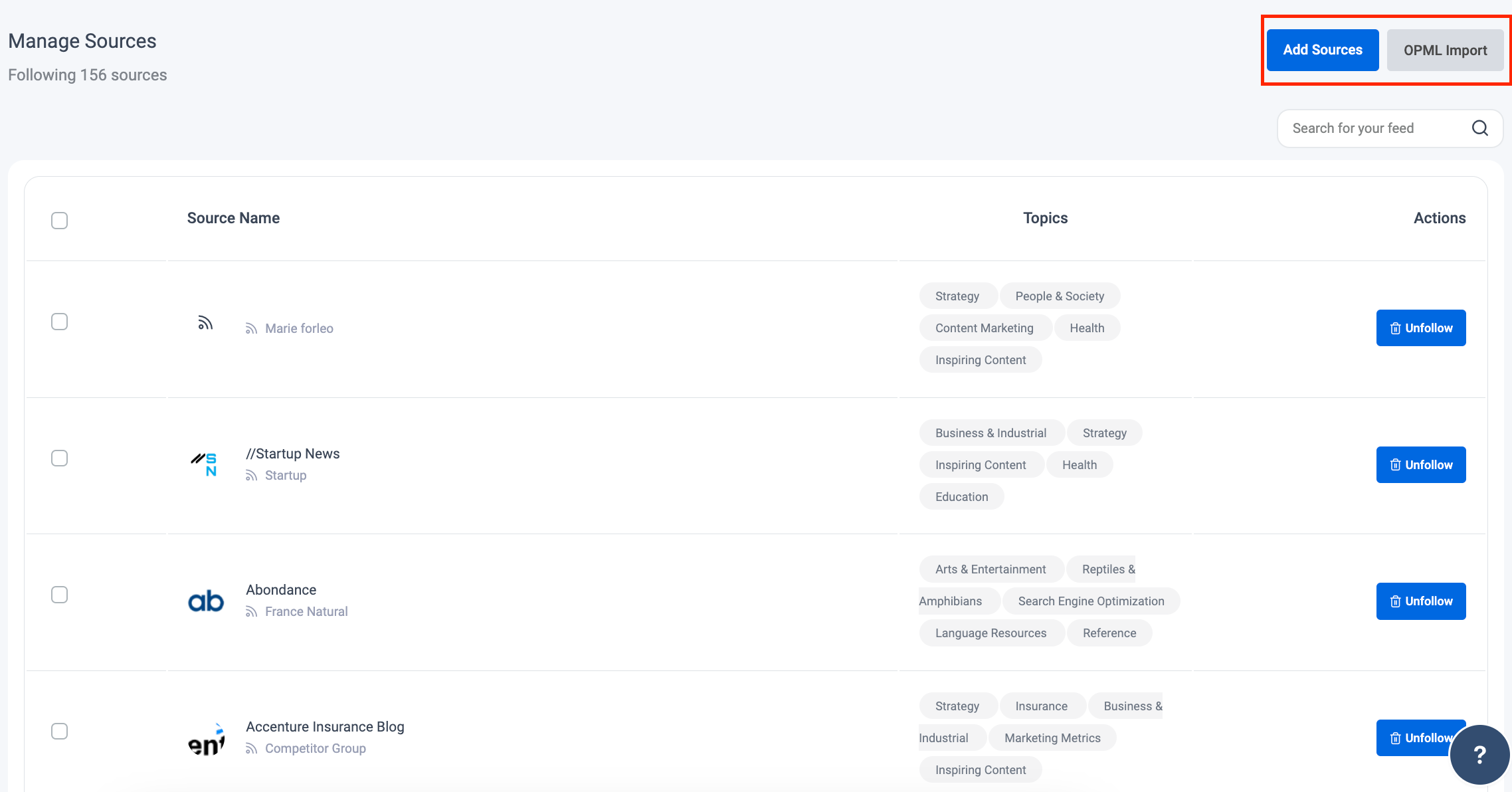Screen dimensions: 1512x792
Task: Select the Topics column header
Action: click(1045, 217)
